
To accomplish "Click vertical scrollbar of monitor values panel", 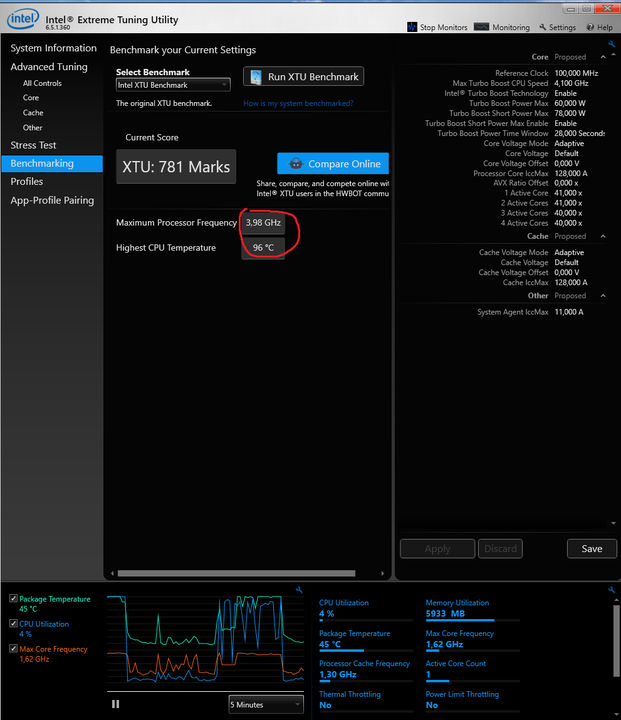I will coord(616,641).
